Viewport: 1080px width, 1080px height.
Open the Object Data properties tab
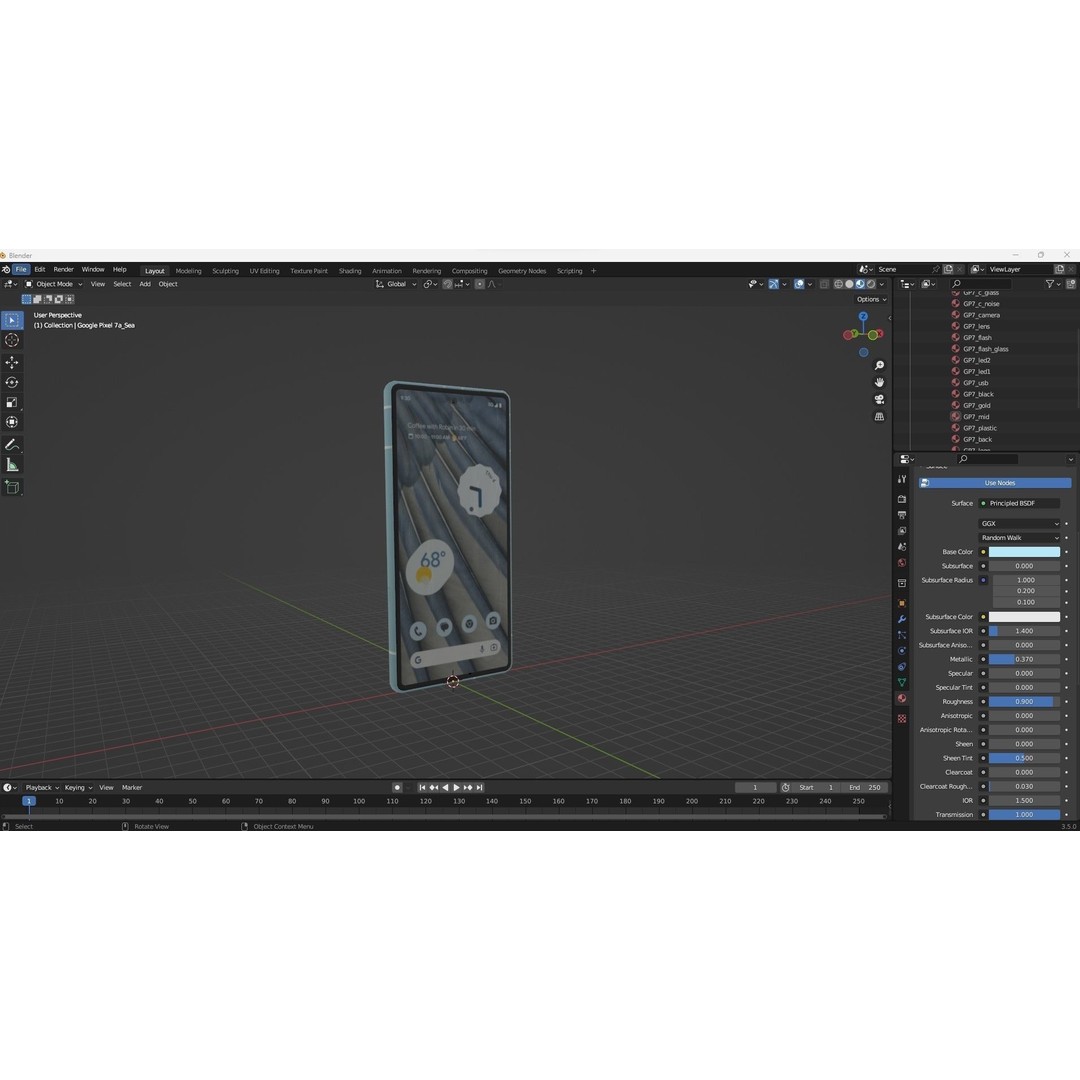point(902,683)
